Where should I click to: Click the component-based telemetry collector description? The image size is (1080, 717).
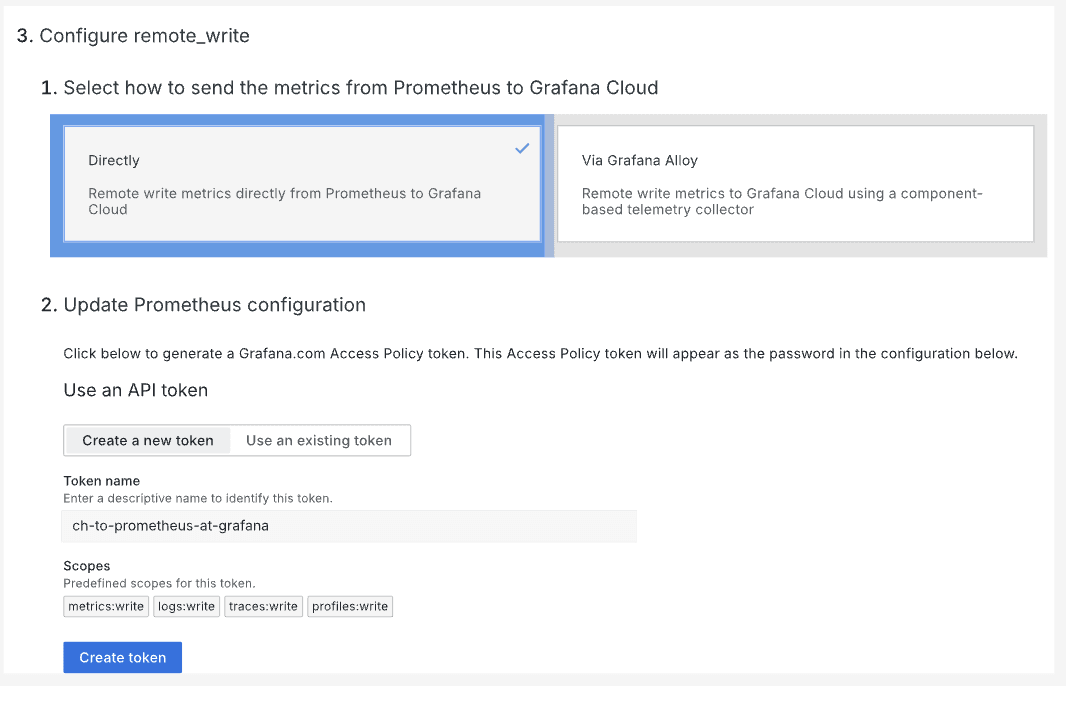tap(782, 201)
